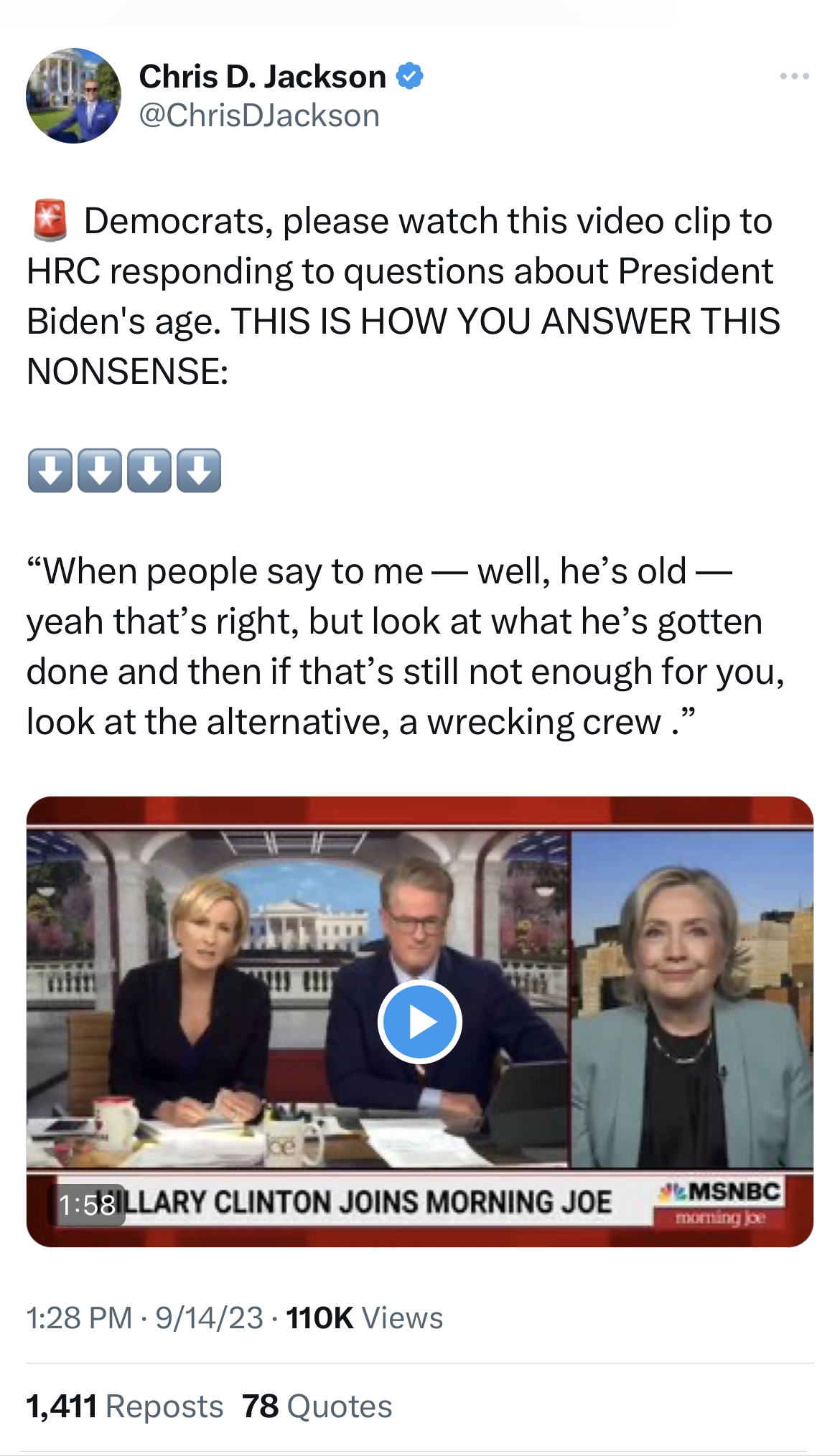This screenshot has height=1456, width=840.
Task: Click the first down-arrow emoji
Action: pos(50,471)
